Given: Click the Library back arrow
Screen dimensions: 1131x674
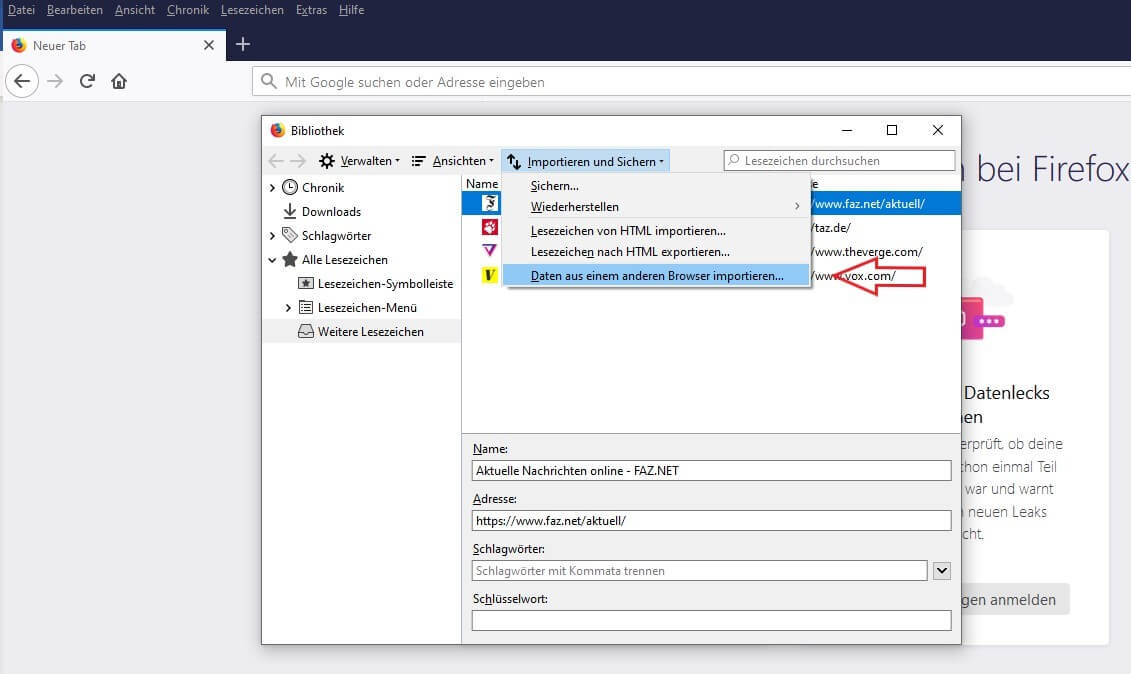Looking at the screenshot, I should [x=276, y=161].
